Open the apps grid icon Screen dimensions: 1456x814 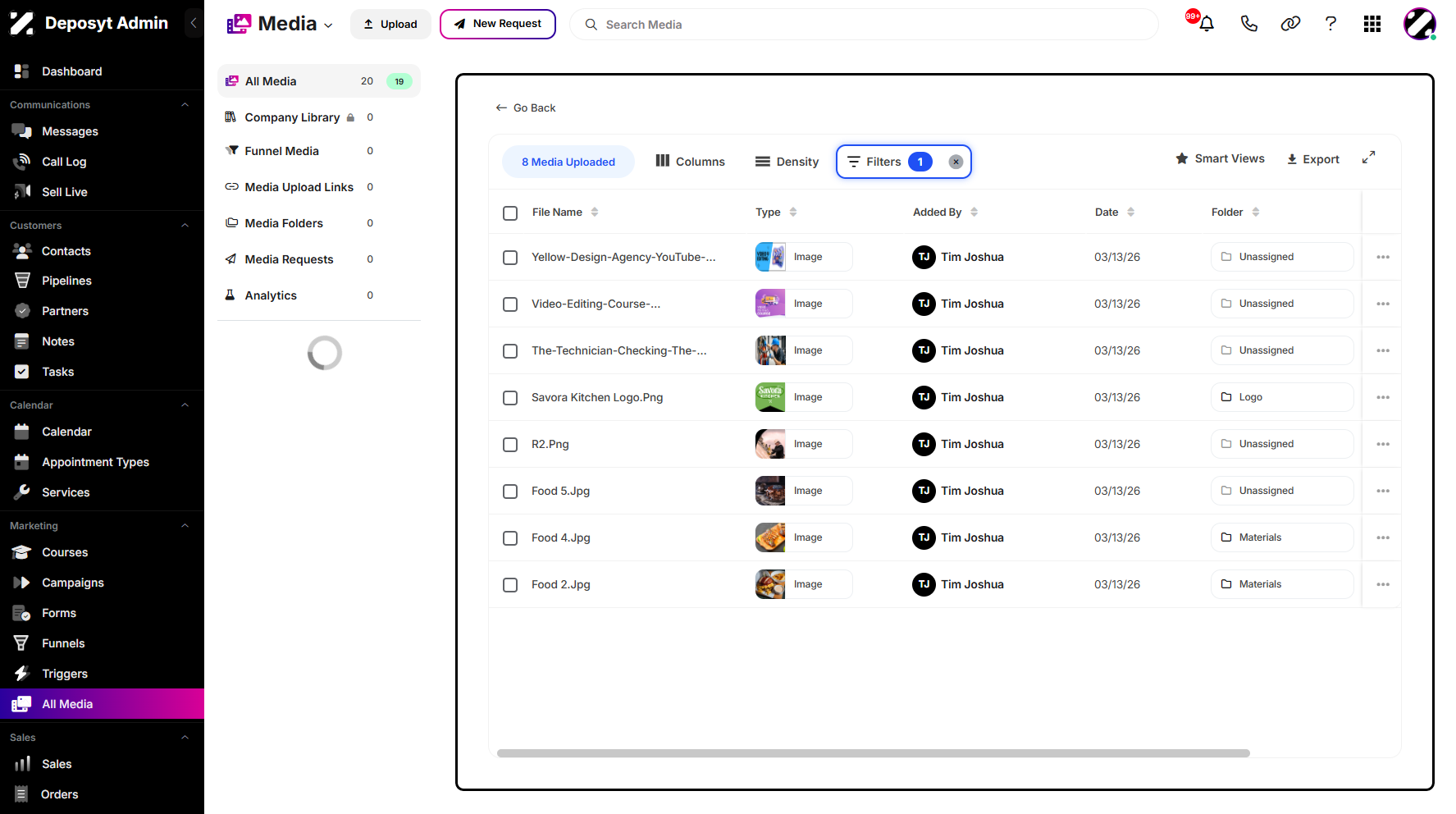point(1372,24)
